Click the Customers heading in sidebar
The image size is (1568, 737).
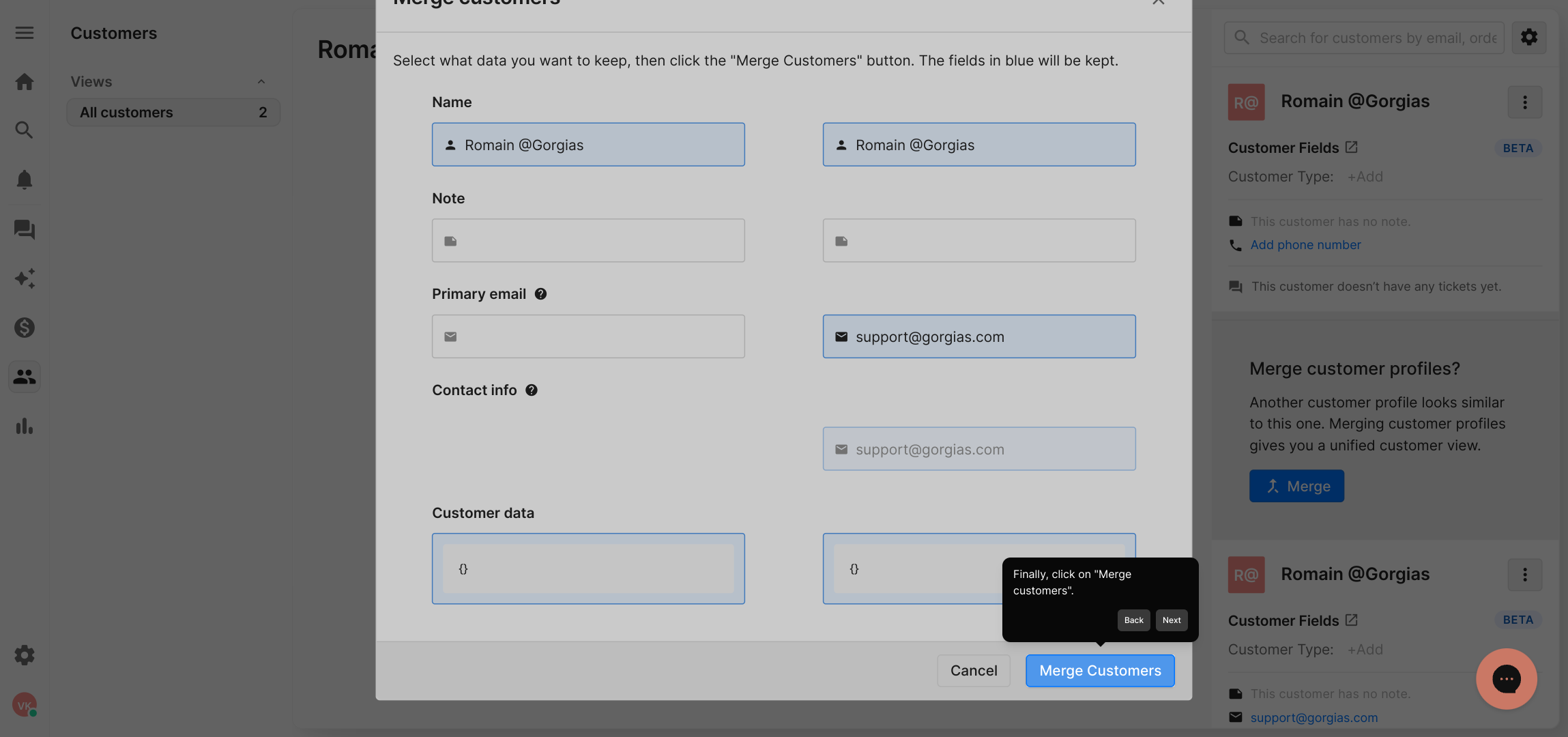114,33
